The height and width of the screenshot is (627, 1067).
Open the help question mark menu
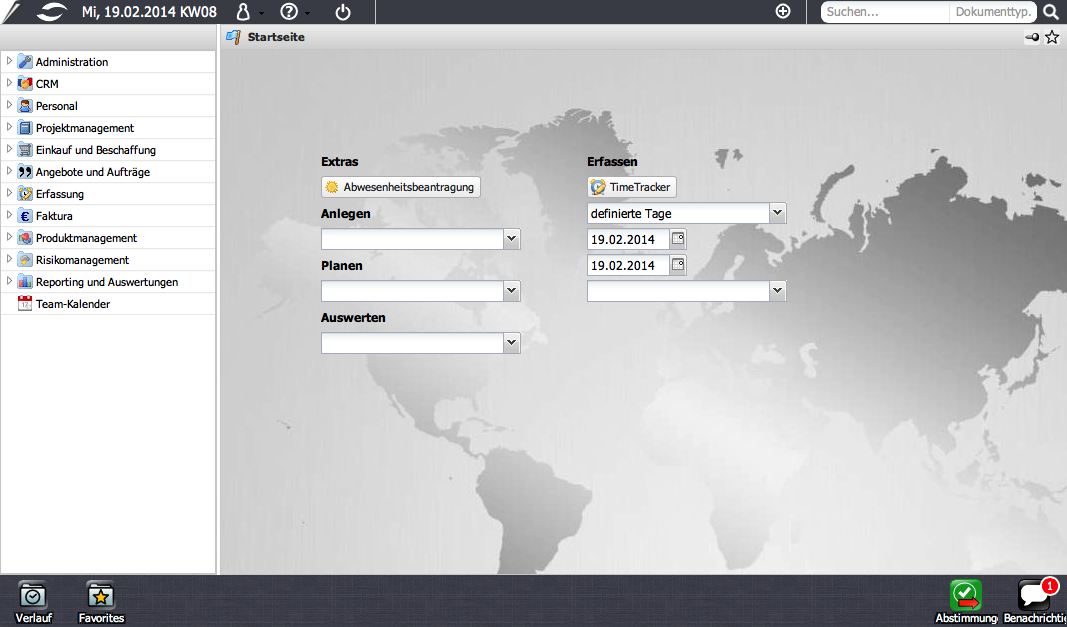[289, 12]
